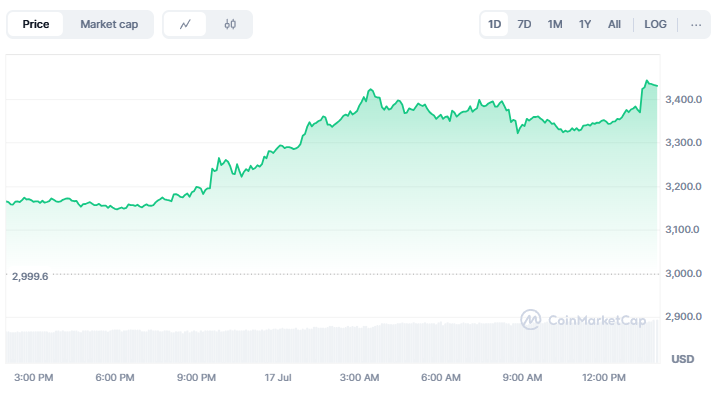This screenshot has height=393, width=716.
Task: Click the 6:00 PM time axis label
Action: (x=115, y=377)
